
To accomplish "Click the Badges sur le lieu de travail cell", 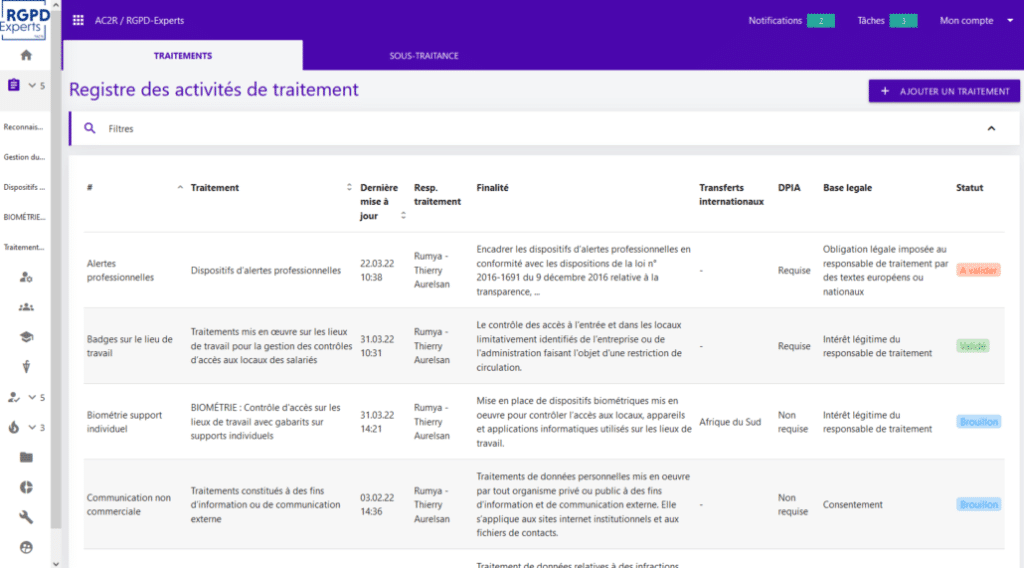I will [129, 346].
